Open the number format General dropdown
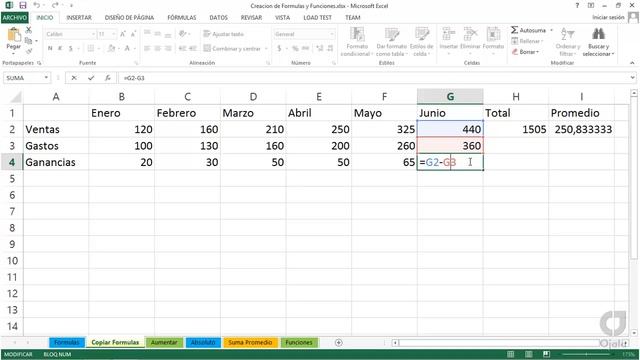 (332, 34)
